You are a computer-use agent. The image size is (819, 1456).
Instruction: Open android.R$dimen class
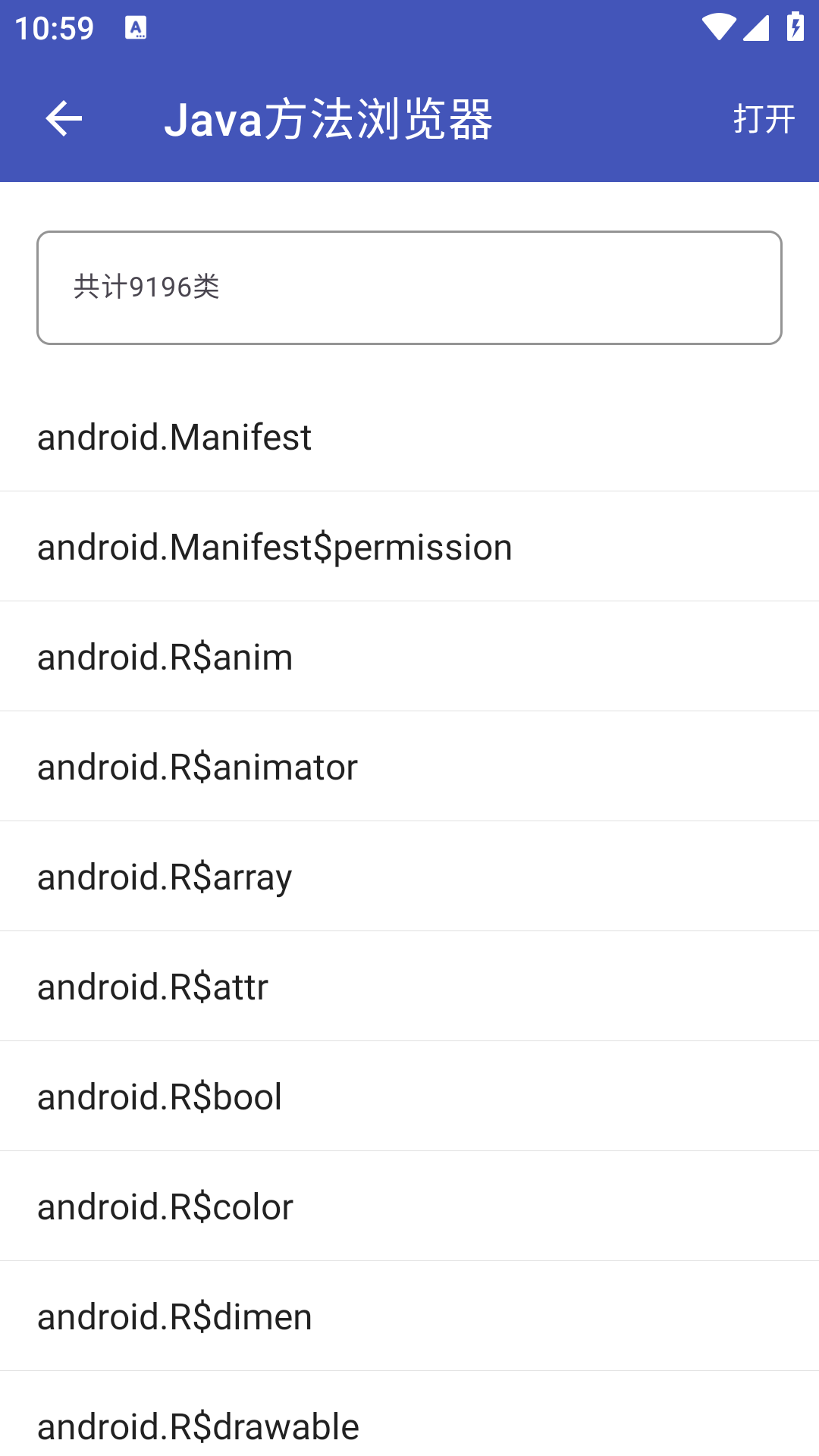pos(409,1316)
